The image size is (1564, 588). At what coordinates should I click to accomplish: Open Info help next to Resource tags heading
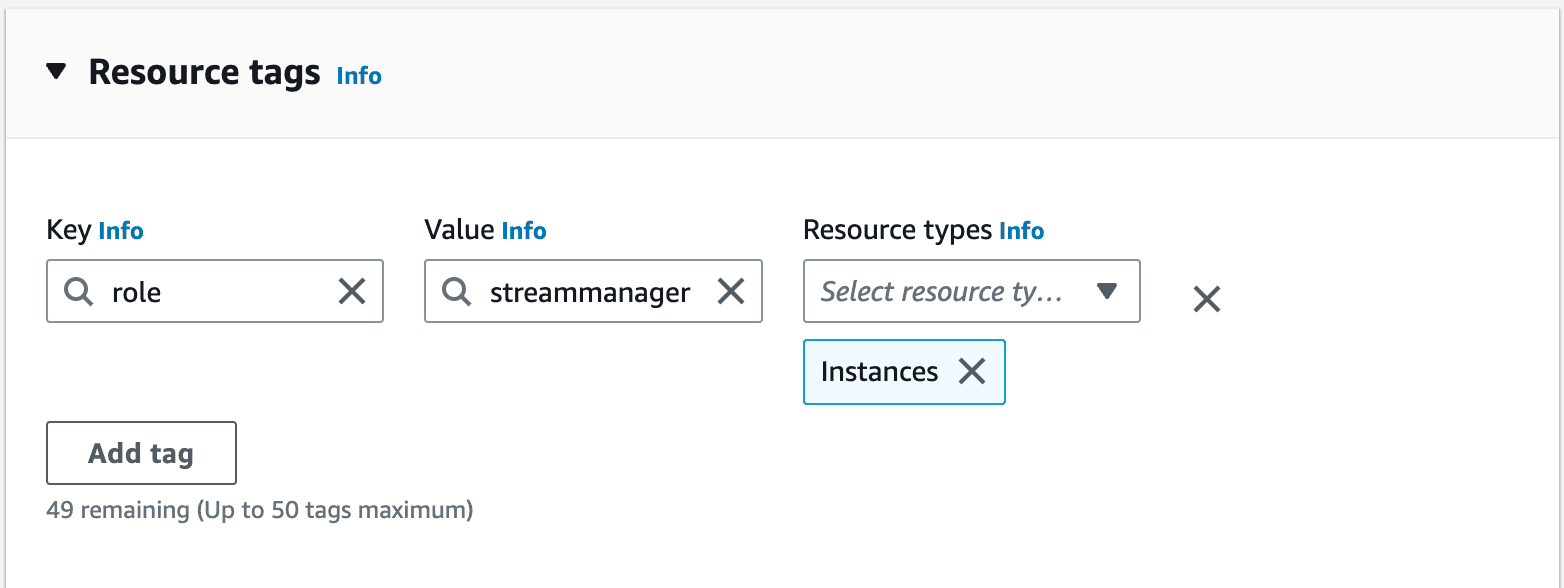pyautogui.click(x=358, y=75)
